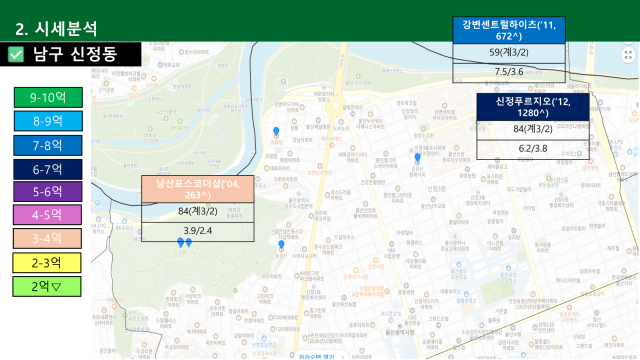Select the 5-6억 purple legend swatch
This screenshot has height=360, width=640.
point(48,191)
